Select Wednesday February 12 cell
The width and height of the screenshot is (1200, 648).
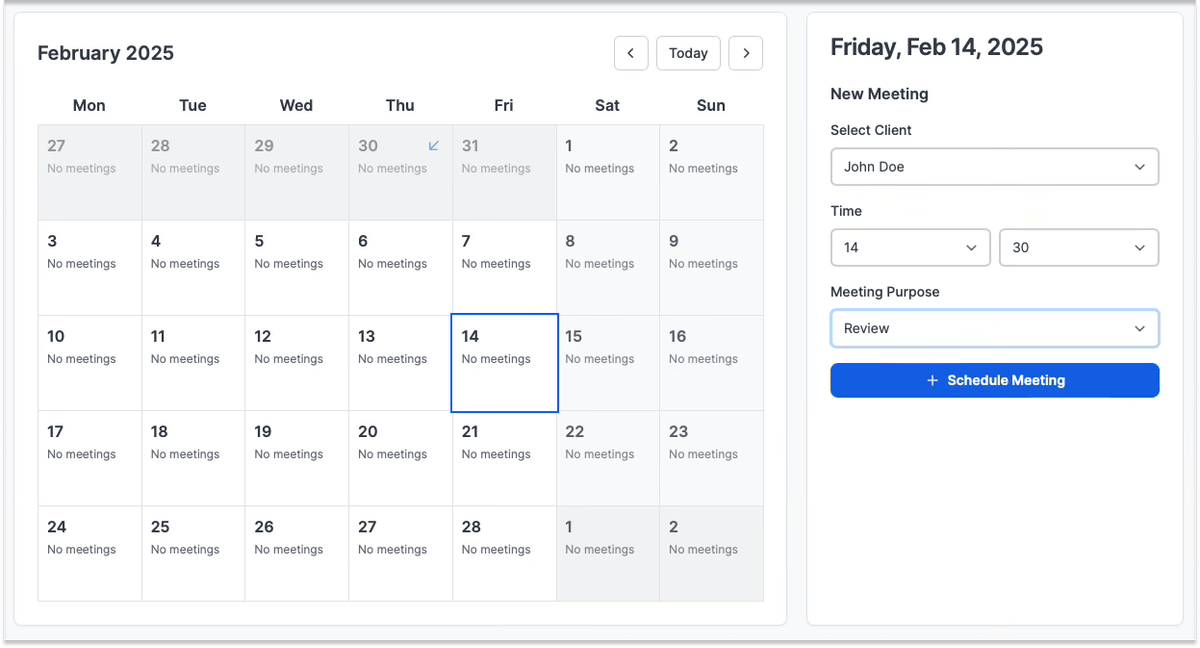297,363
